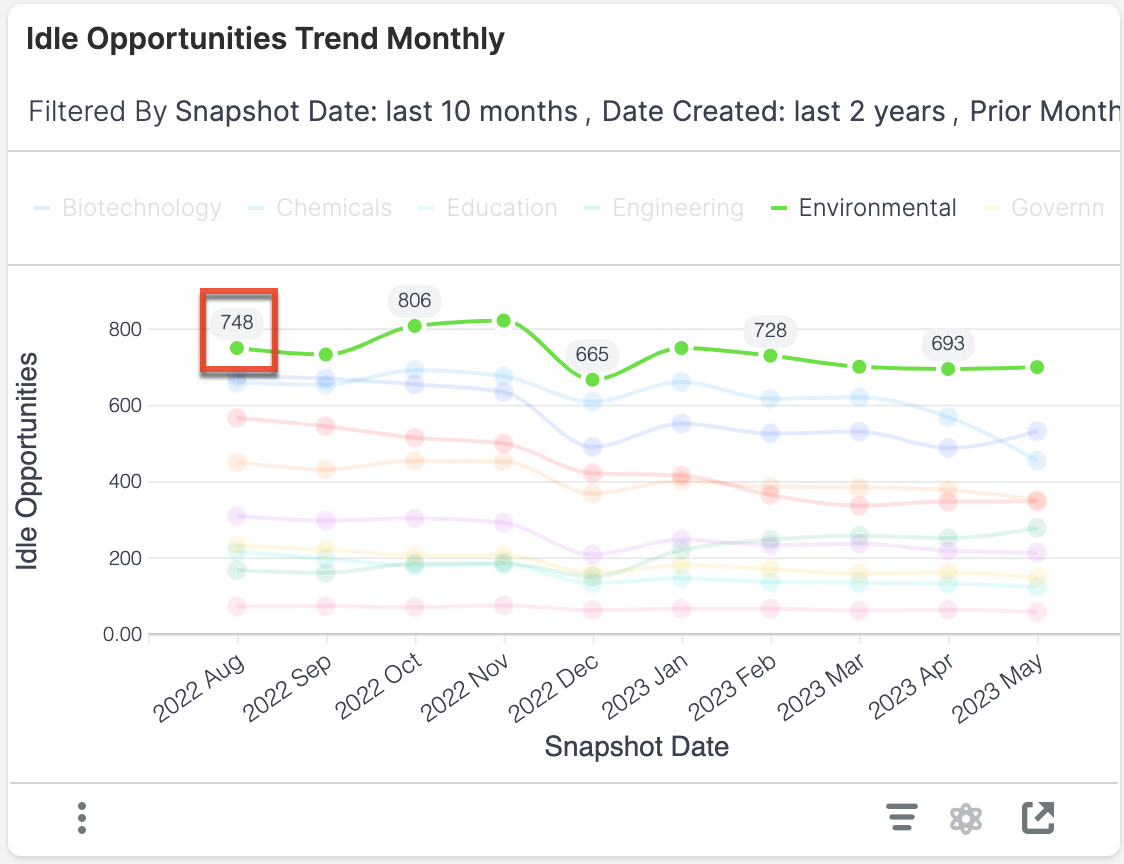This screenshot has width=1124, height=864.
Task: Enable the Engineering series display
Action: (678, 208)
